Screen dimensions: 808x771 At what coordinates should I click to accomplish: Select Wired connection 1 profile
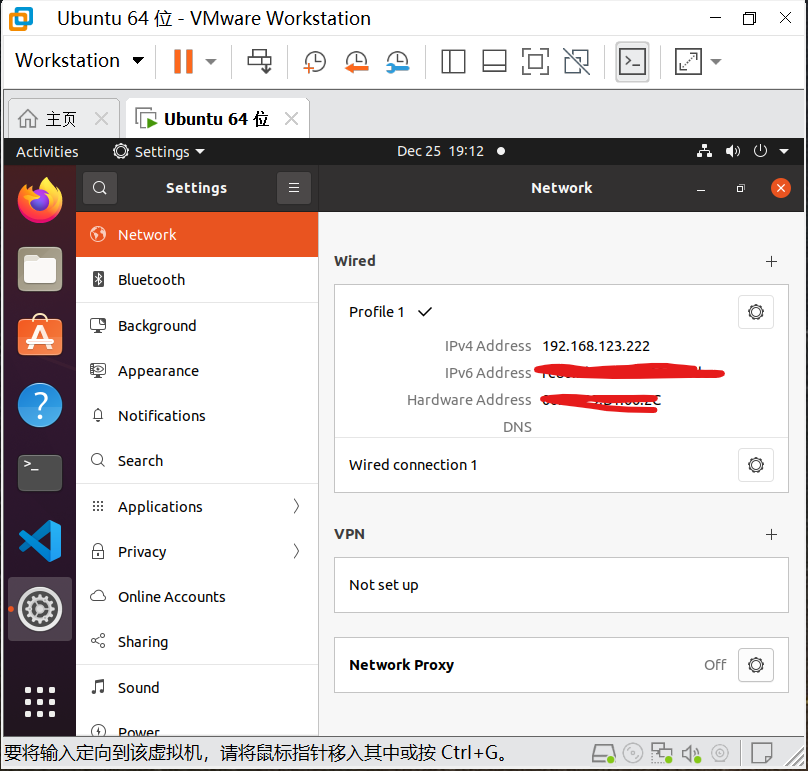click(x=413, y=465)
